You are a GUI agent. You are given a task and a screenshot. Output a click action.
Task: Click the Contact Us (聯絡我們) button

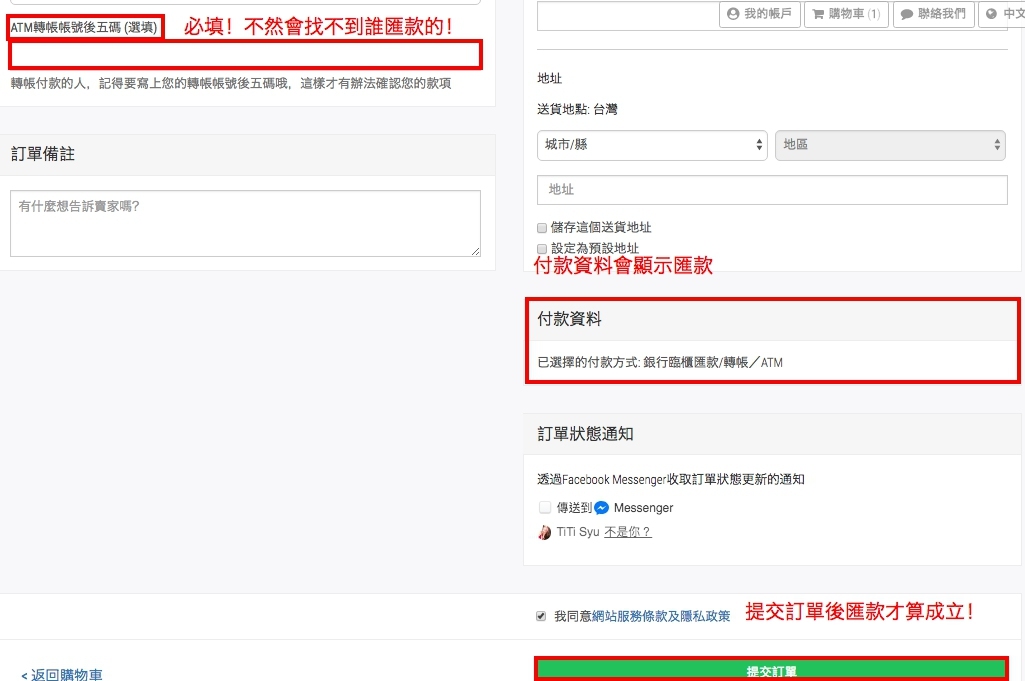tap(933, 14)
